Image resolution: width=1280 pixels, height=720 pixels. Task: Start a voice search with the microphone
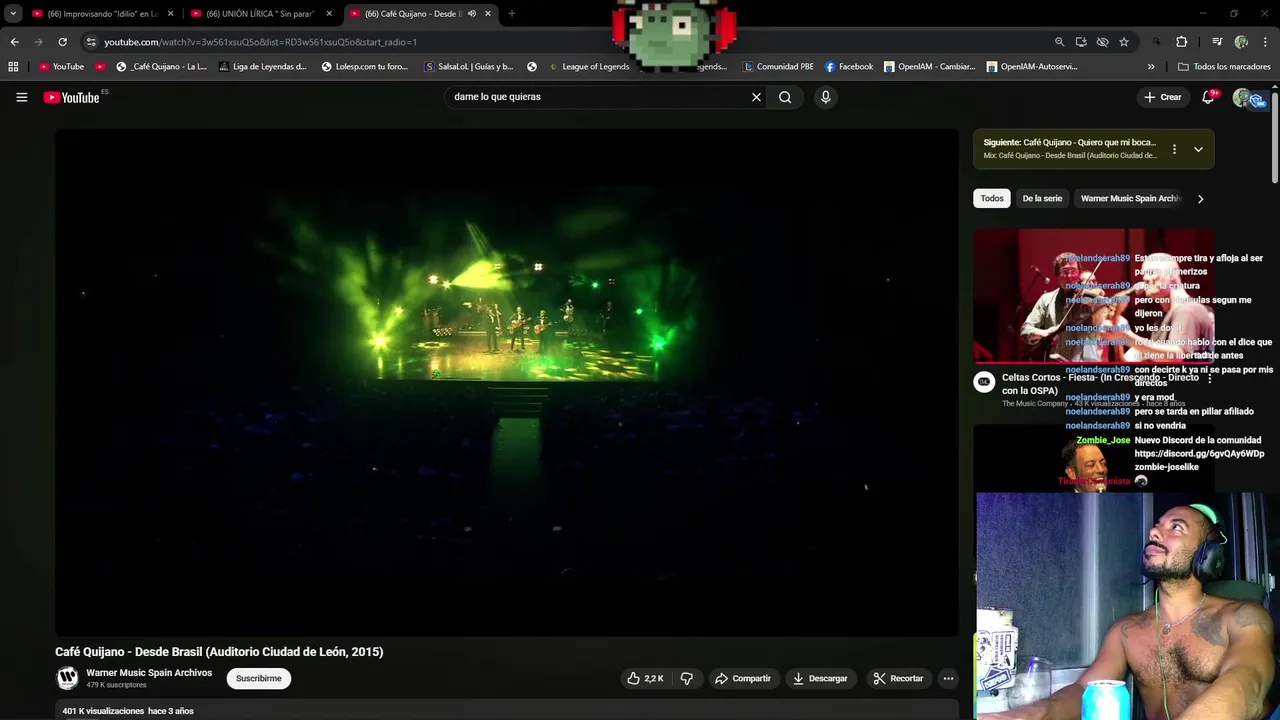(825, 97)
